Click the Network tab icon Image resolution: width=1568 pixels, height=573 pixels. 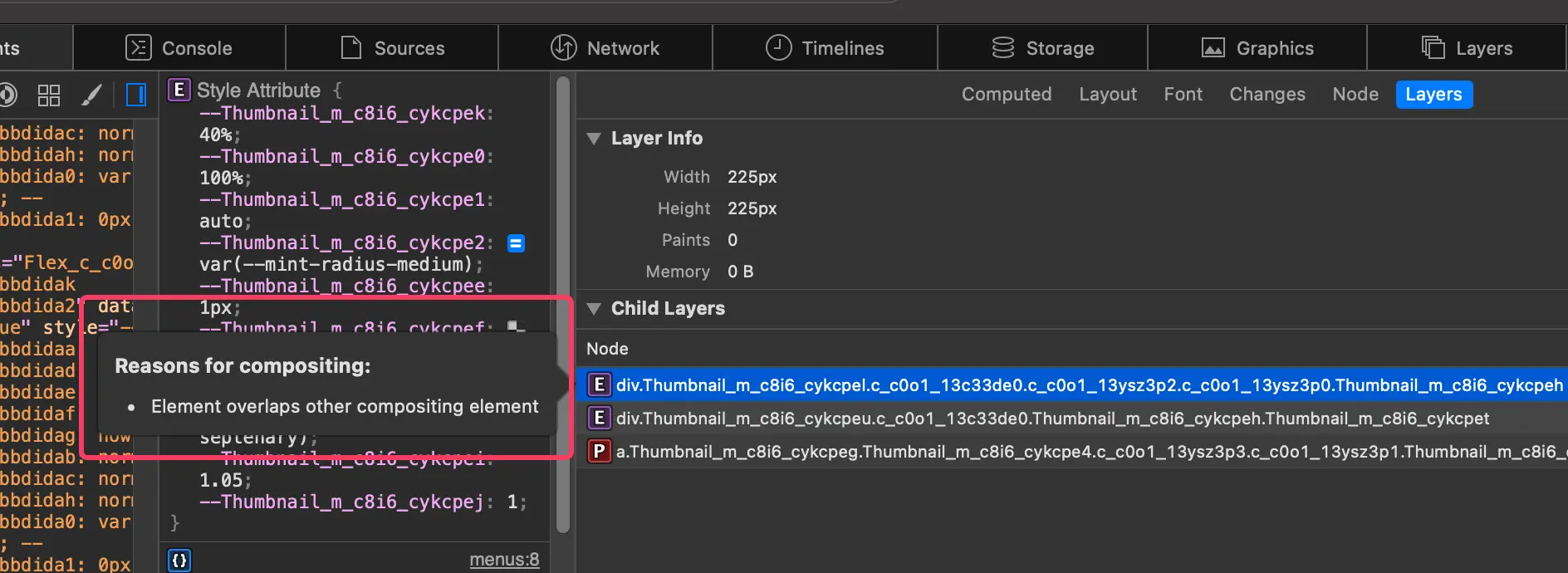click(564, 48)
